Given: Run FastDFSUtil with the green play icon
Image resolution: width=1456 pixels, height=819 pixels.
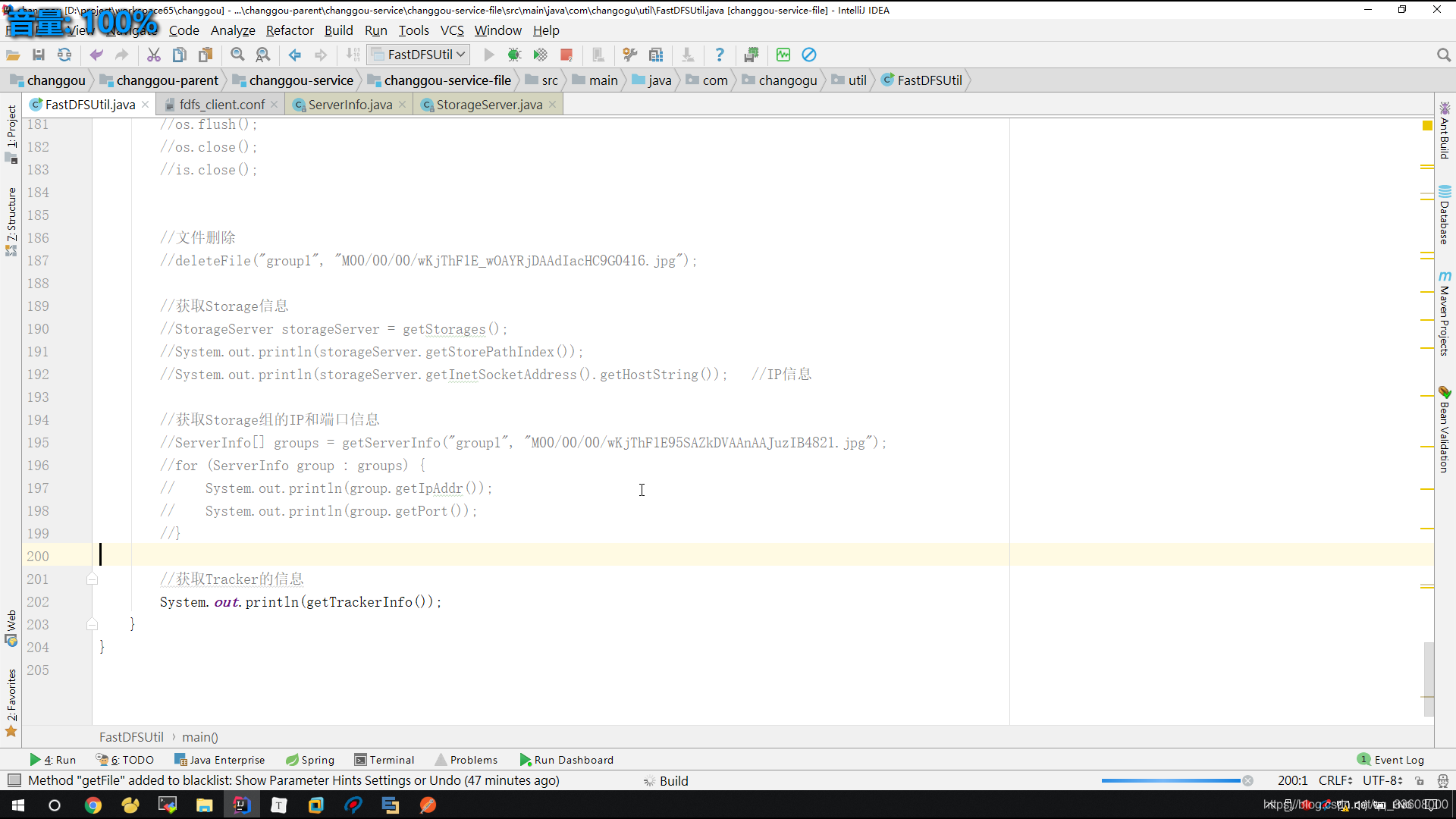Looking at the screenshot, I should [x=489, y=55].
